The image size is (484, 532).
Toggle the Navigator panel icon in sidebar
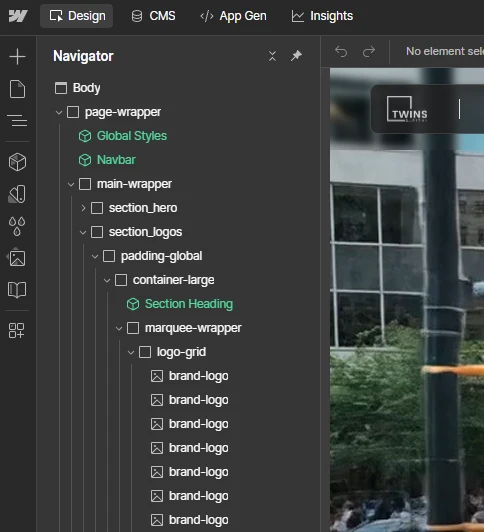click(17, 120)
